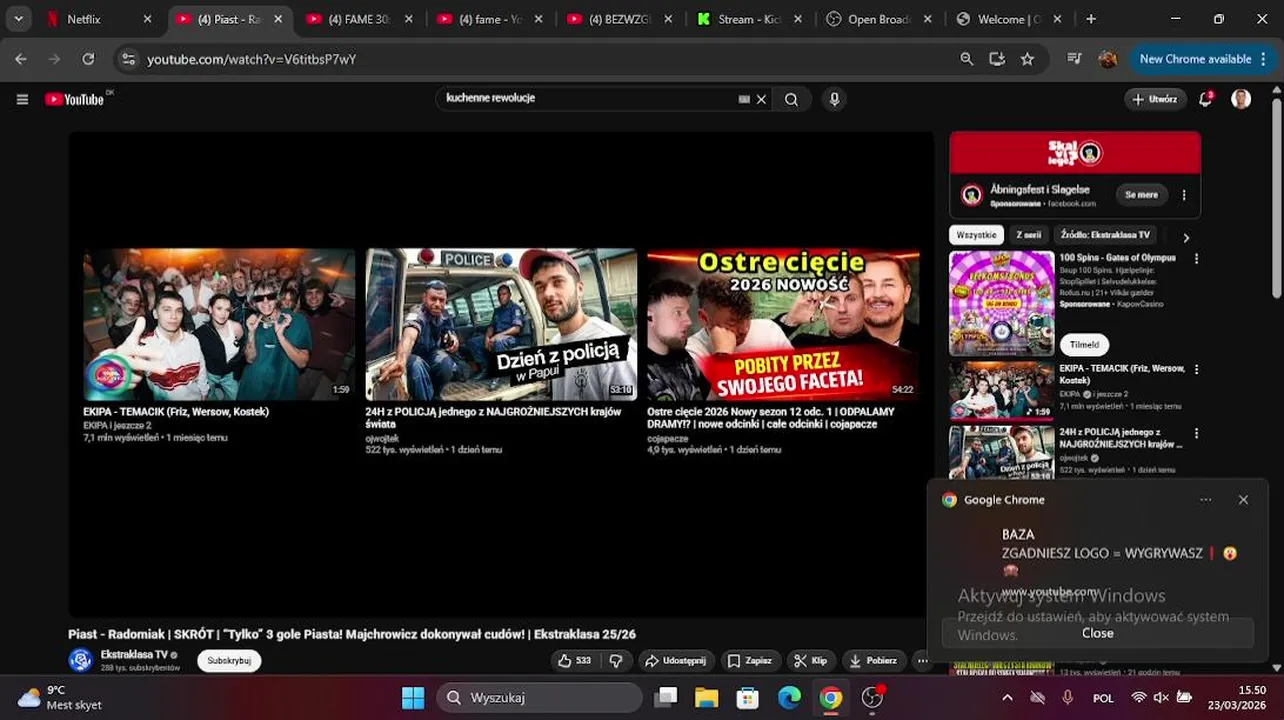Open YouTube notifications bell

click(1206, 99)
